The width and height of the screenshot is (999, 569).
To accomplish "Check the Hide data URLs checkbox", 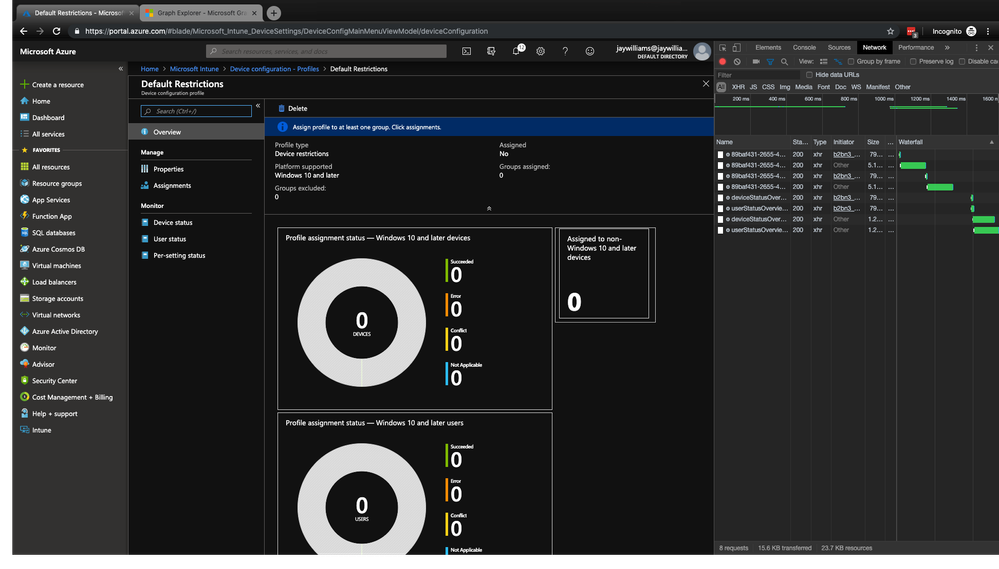I will (809, 75).
